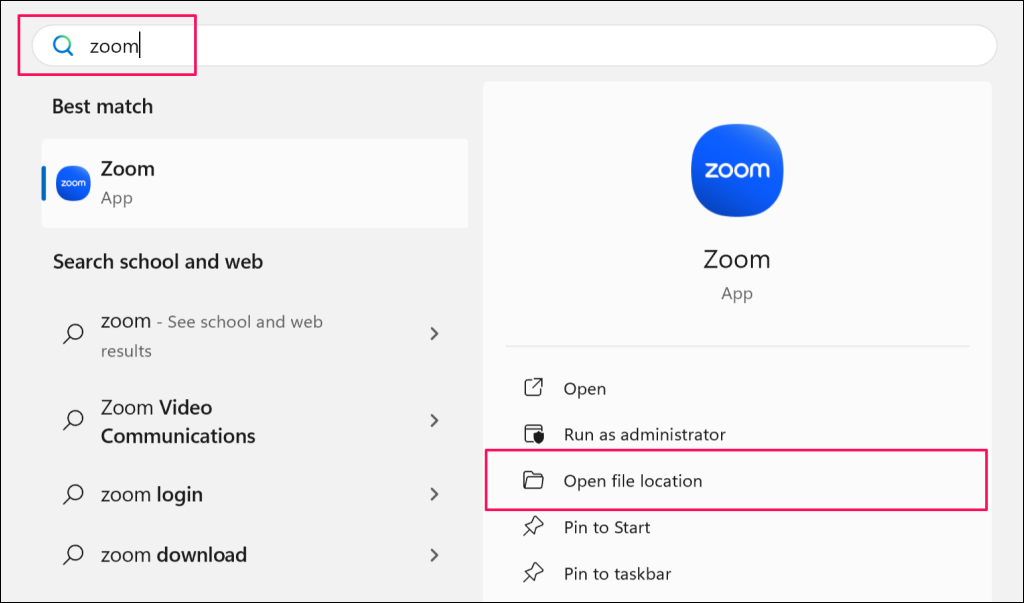Click the large Zoom logo in details pane
The width and height of the screenshot is (1024, 603).
click(x=737, y=170)
